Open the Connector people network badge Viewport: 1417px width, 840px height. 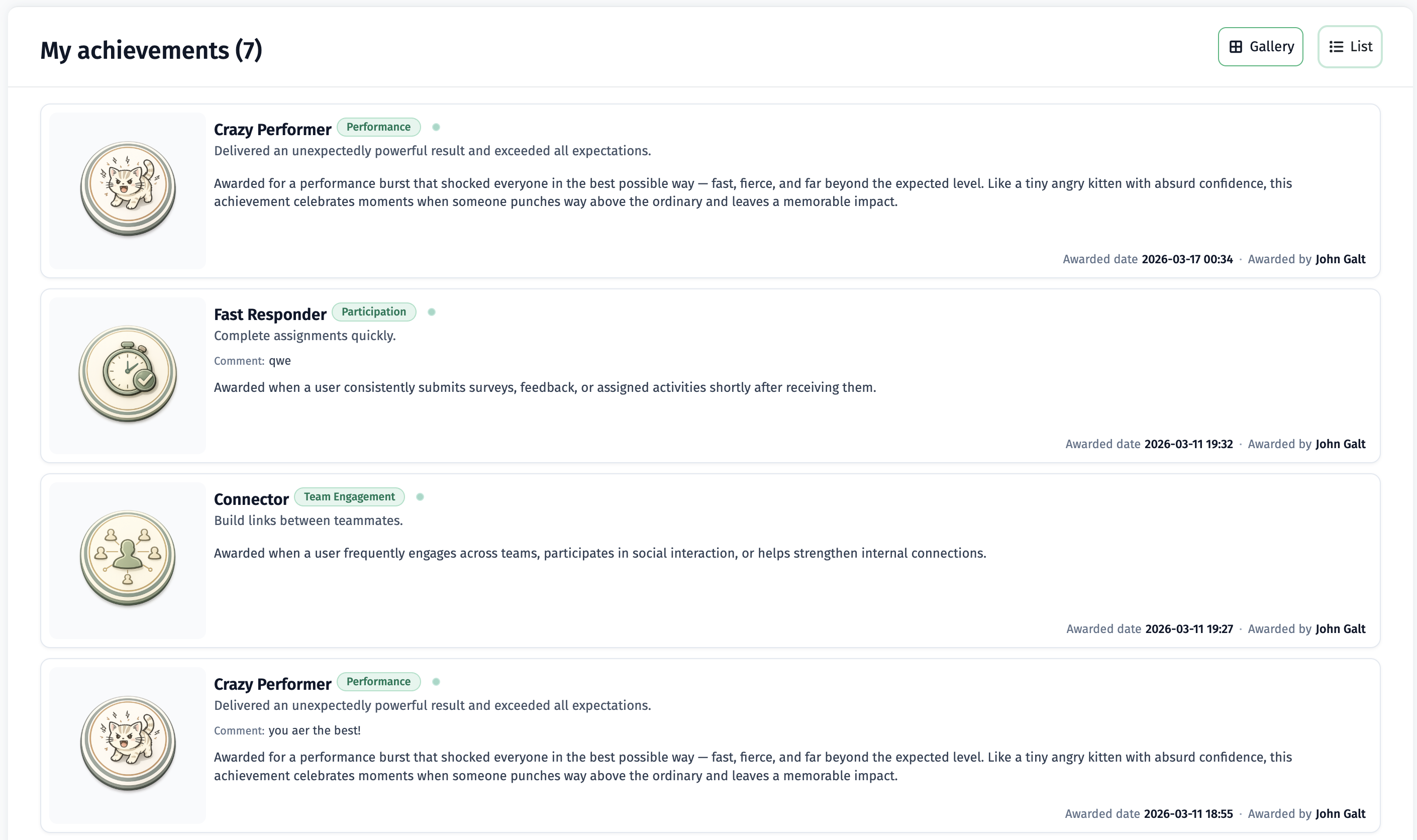[128, 559]
